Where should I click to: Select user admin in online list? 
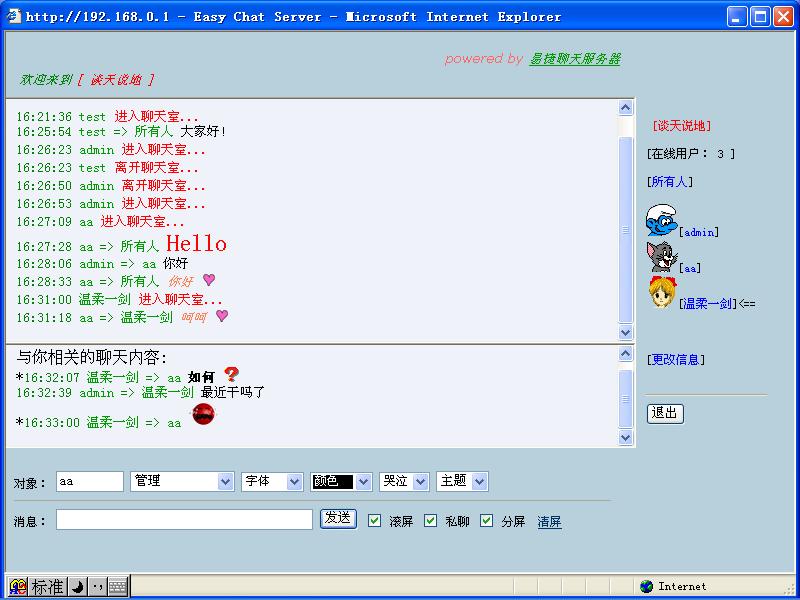(x=699, y=232)
